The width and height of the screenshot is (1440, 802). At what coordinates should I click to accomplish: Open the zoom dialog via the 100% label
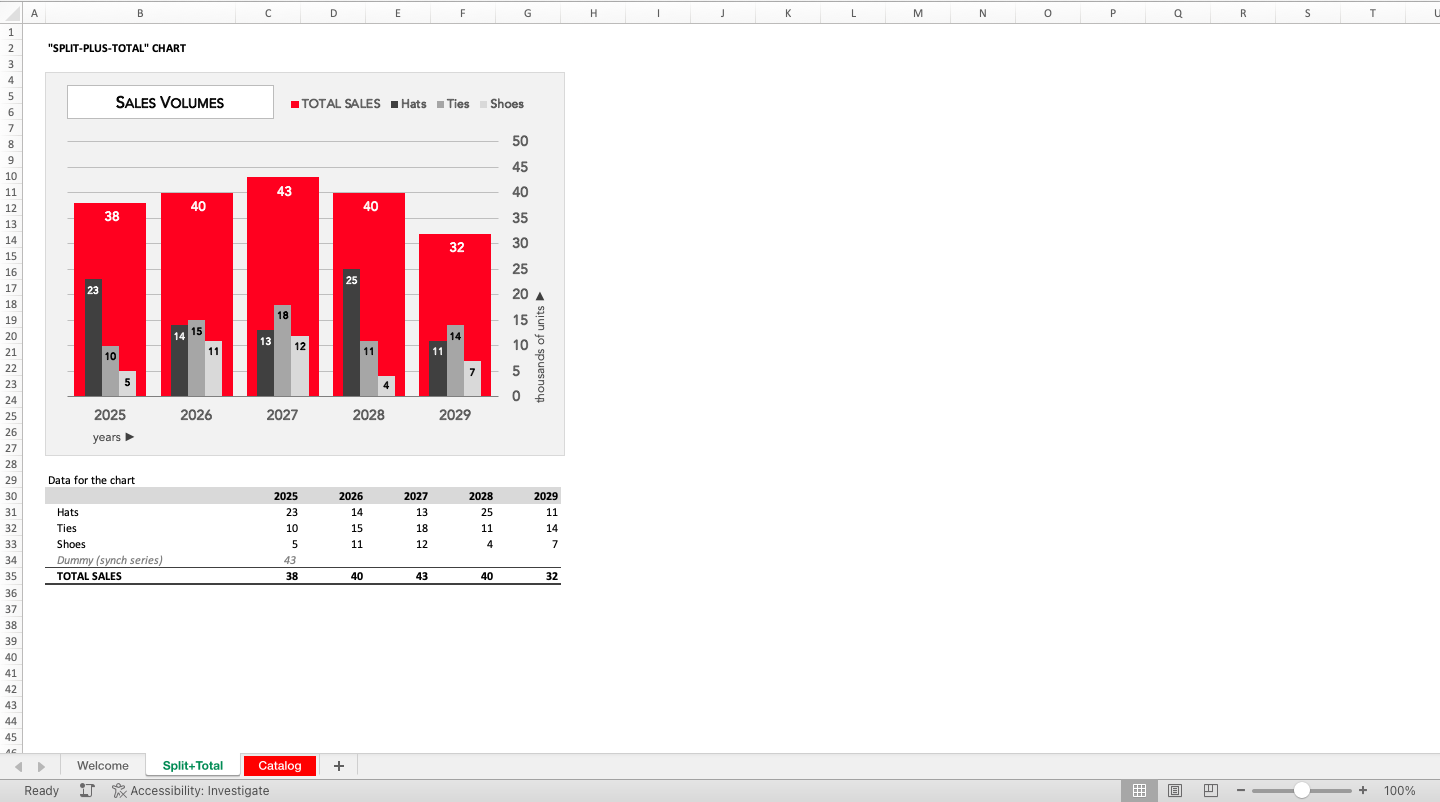click(1400, 790)
